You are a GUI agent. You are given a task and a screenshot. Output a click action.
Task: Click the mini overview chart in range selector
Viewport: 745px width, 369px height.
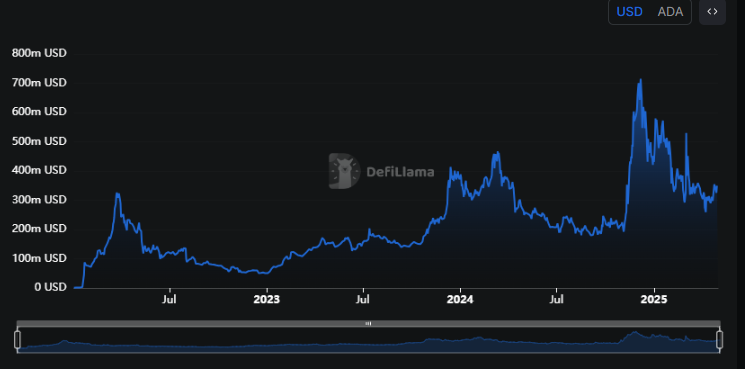point(369,340)
